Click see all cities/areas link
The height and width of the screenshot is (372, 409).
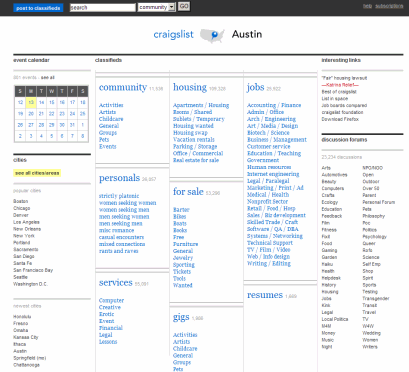tap(37, 173)
